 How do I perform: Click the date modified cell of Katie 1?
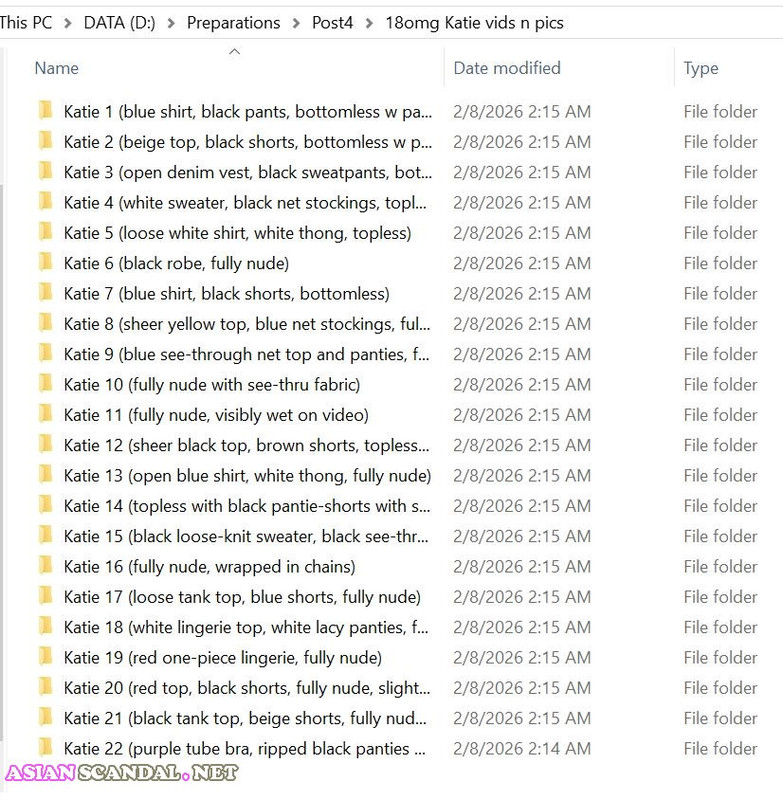click(x=522, y=111)
